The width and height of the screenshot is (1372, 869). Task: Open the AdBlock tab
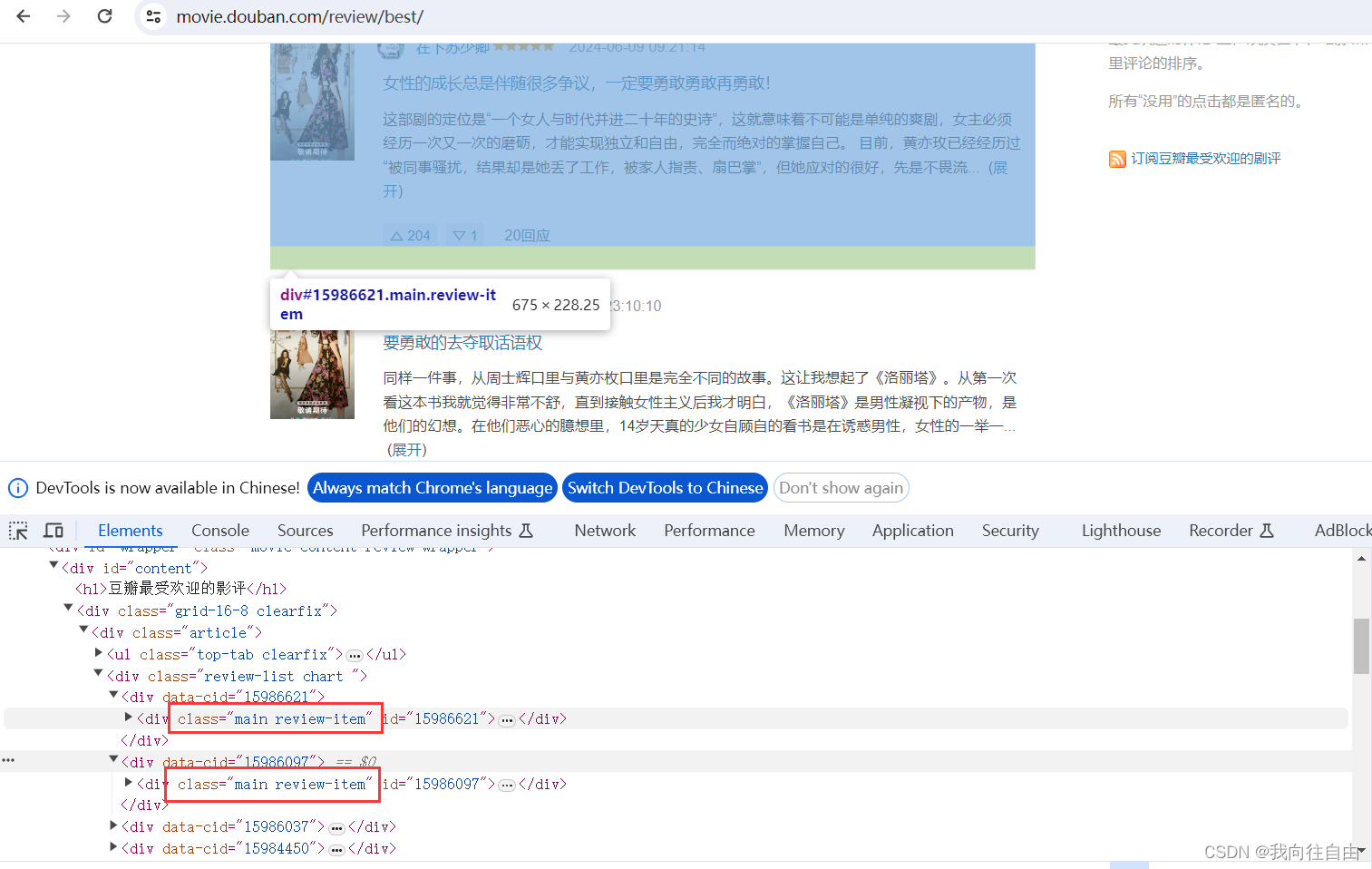(x=1343, y=531)
